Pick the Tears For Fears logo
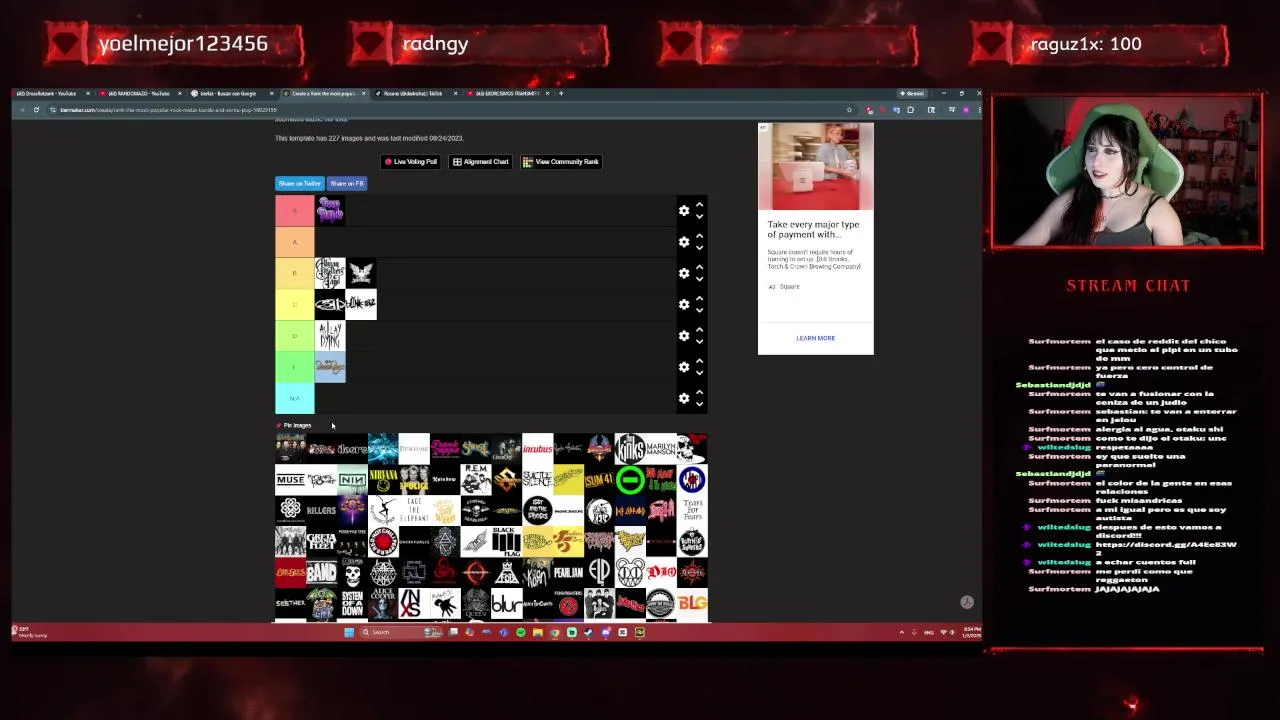This screenshot has height=720, width=1280. pyautogui.click(x=692, y=511)
